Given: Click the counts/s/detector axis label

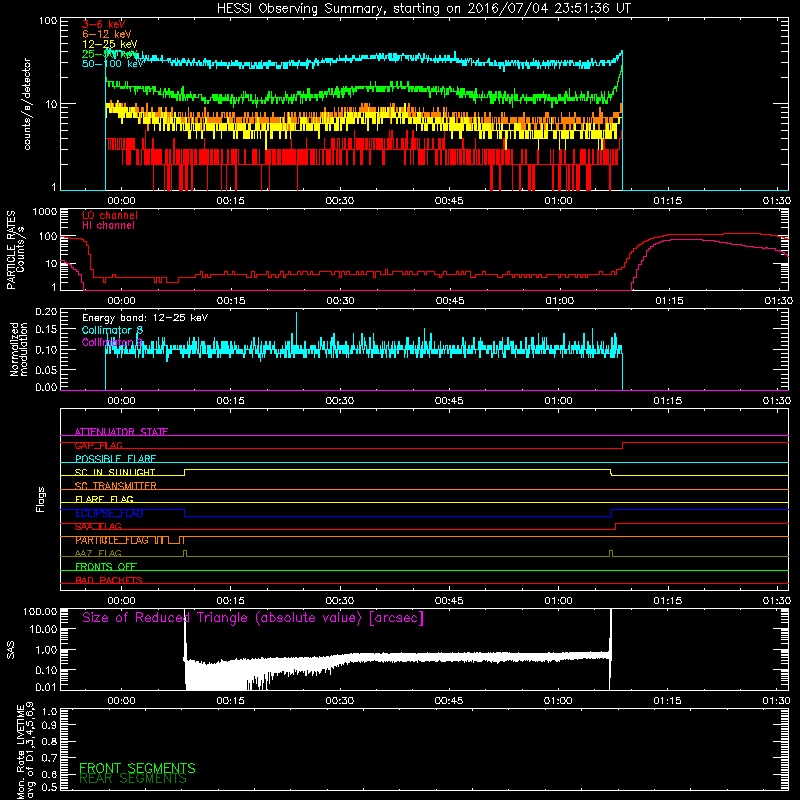Looking at the screenshot, I should (27, 104).
